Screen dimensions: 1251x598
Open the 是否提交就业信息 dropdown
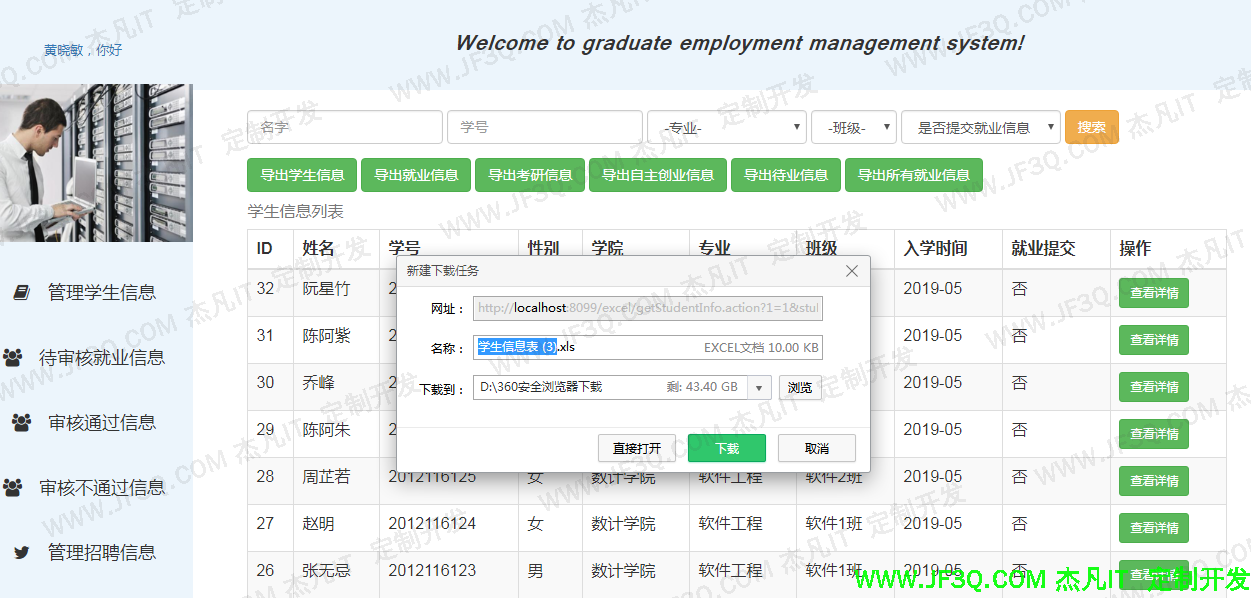[x=981, y=127]
